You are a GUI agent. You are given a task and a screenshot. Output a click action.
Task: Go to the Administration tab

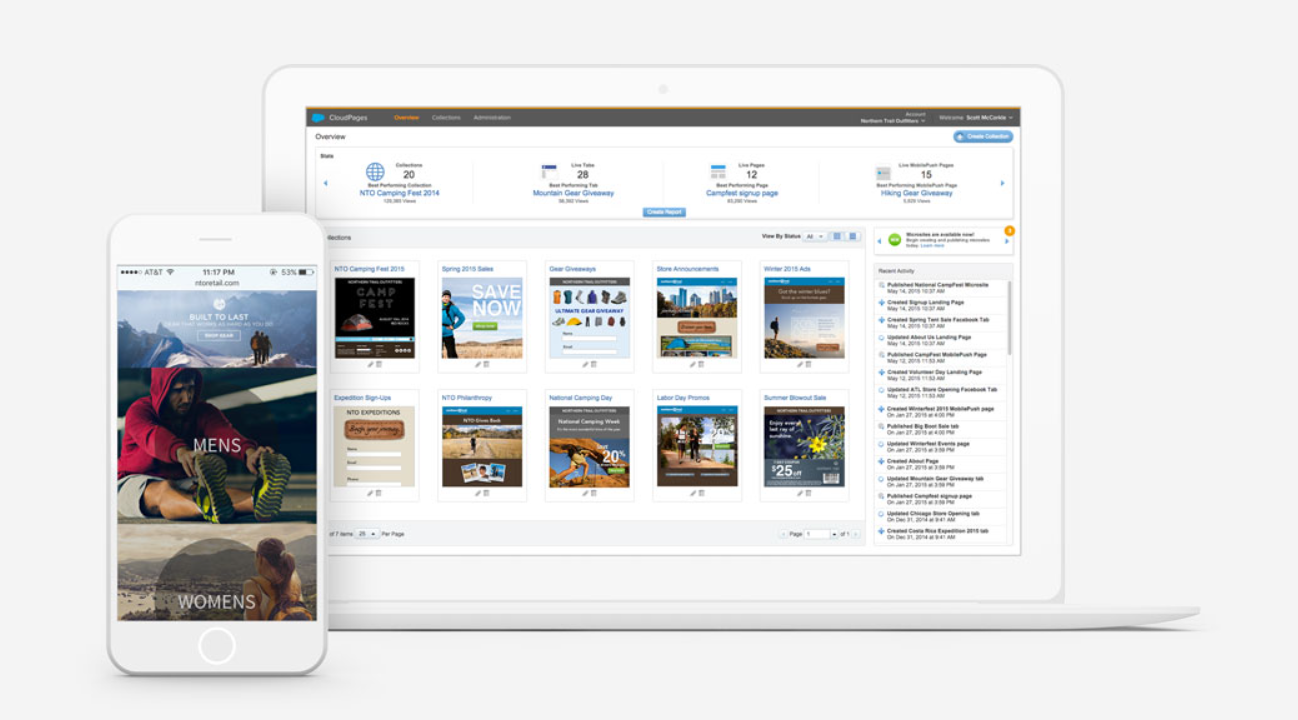[492, 118]
